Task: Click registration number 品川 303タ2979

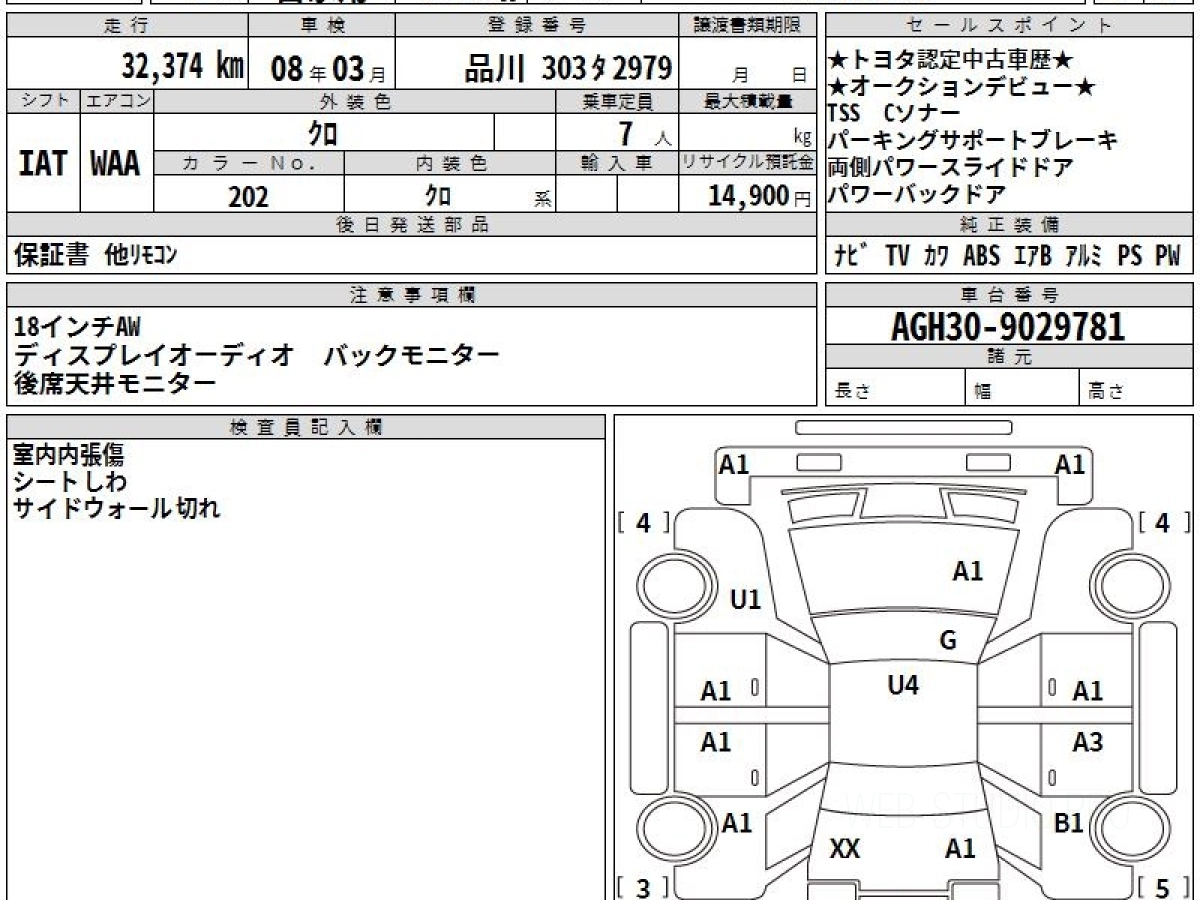Action: point(568,68)
